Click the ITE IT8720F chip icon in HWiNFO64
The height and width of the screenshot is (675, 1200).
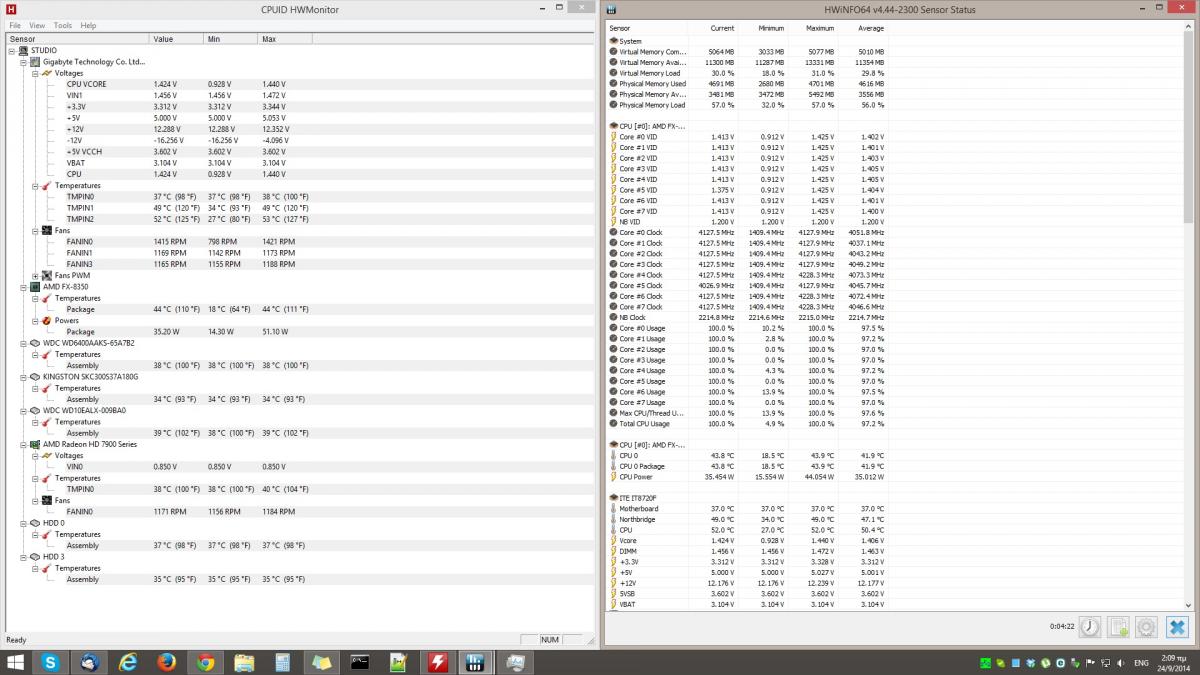click(x=613, y=497)
